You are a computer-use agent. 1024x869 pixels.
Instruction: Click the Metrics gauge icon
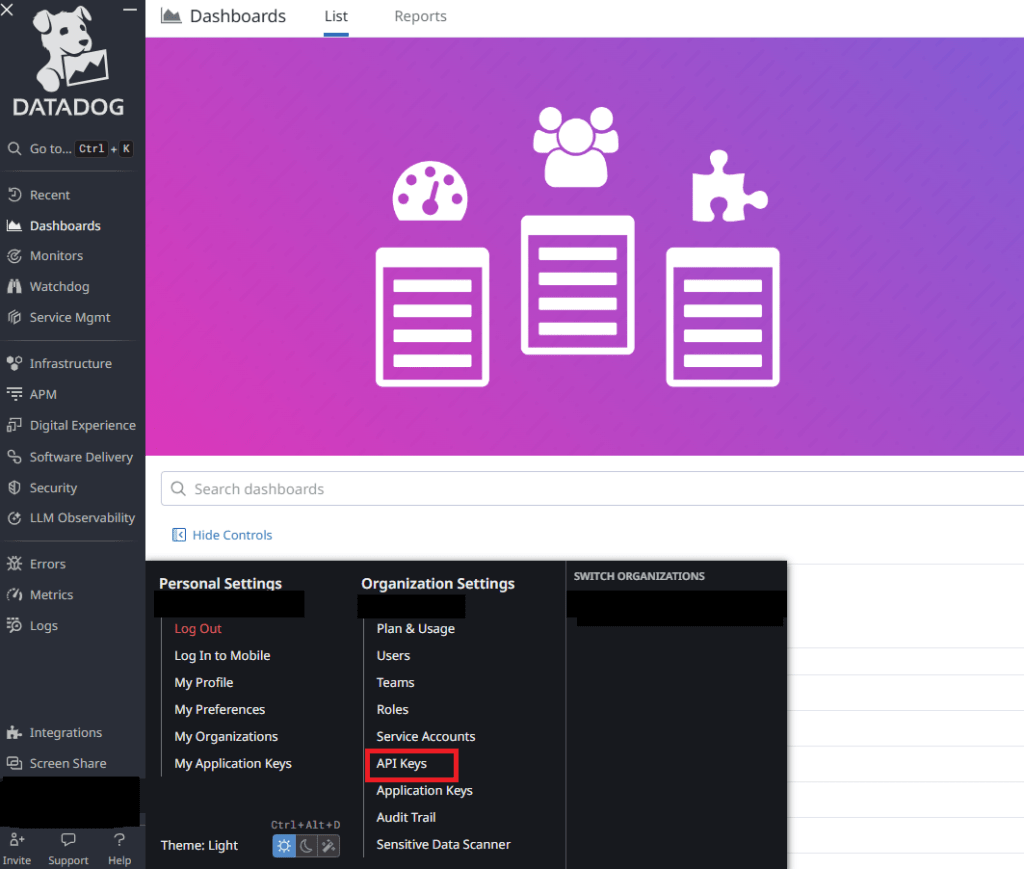(x=14, y=595)
